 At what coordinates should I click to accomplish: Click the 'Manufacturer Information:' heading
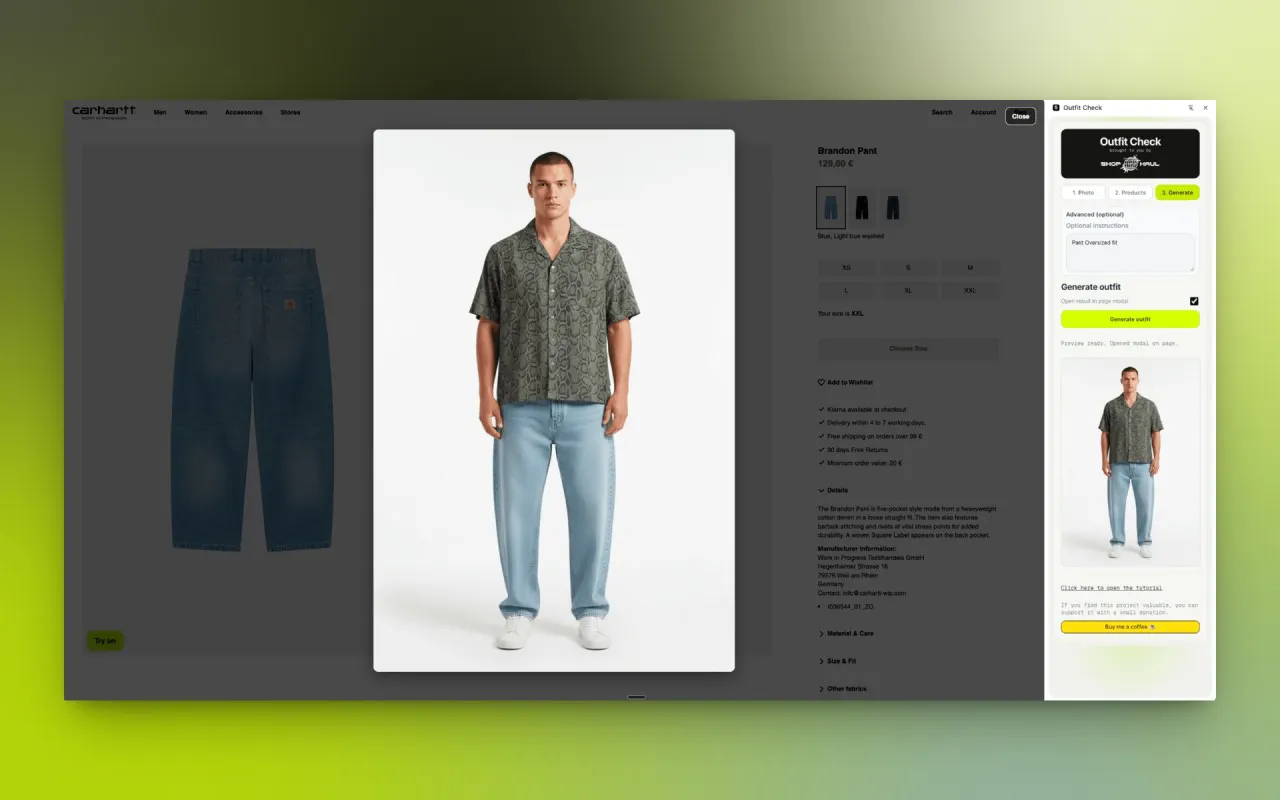click(859, 549)
